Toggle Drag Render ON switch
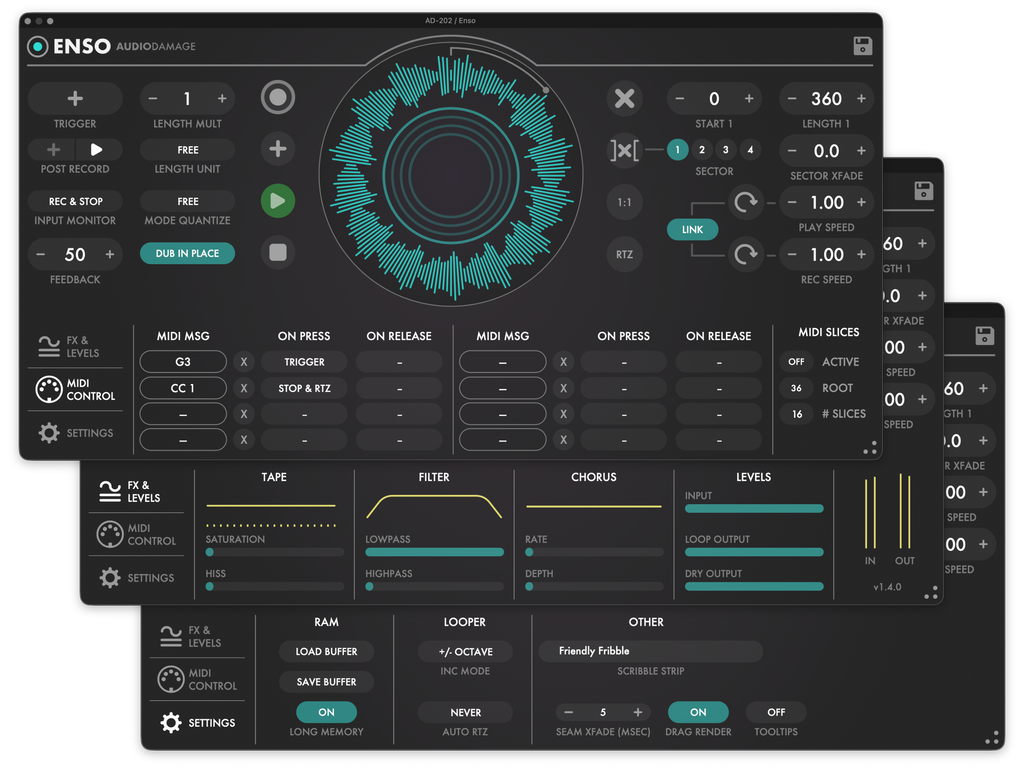The width and height of the screenshot is (1024, 768). [x=698, y=712]
